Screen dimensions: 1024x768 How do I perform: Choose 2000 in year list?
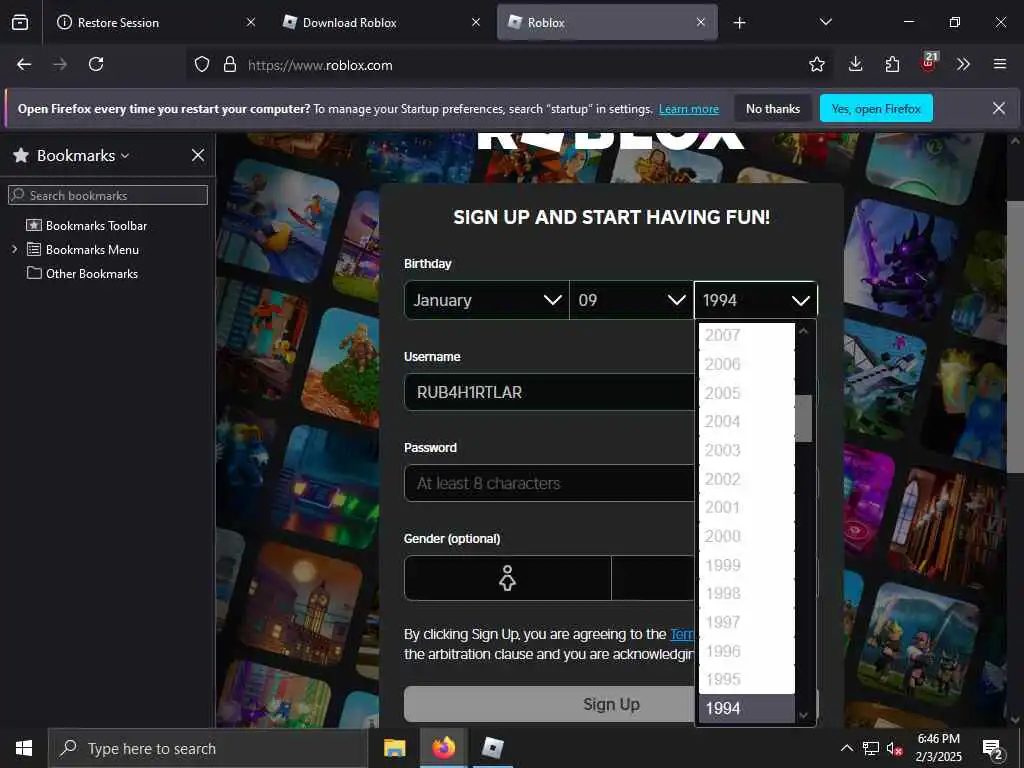point(746,536)
